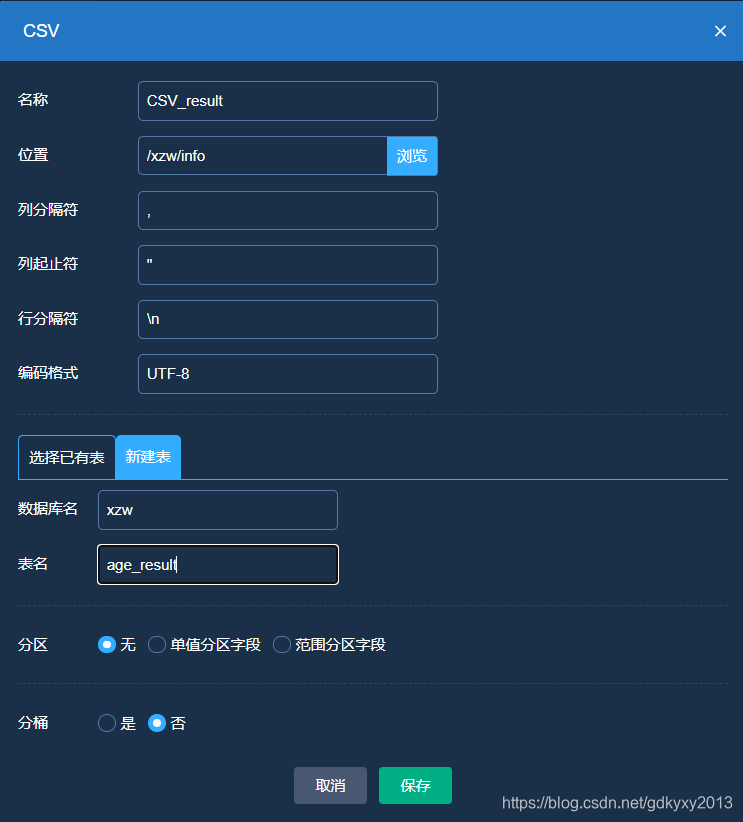Click the 名称 label
743x822 pixels.
click(33, 100)
